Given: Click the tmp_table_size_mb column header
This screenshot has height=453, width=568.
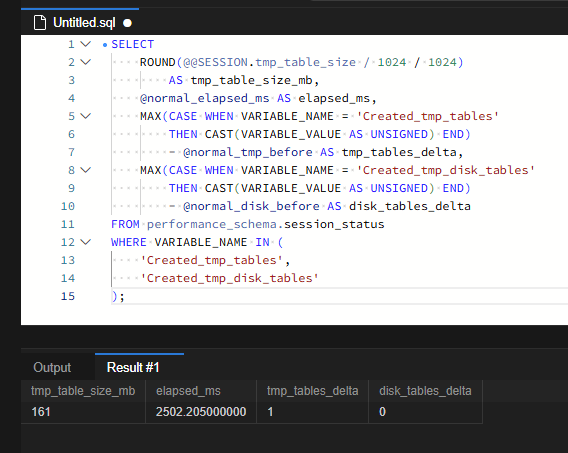Looking at the screenshot, I should coord(83,391).
